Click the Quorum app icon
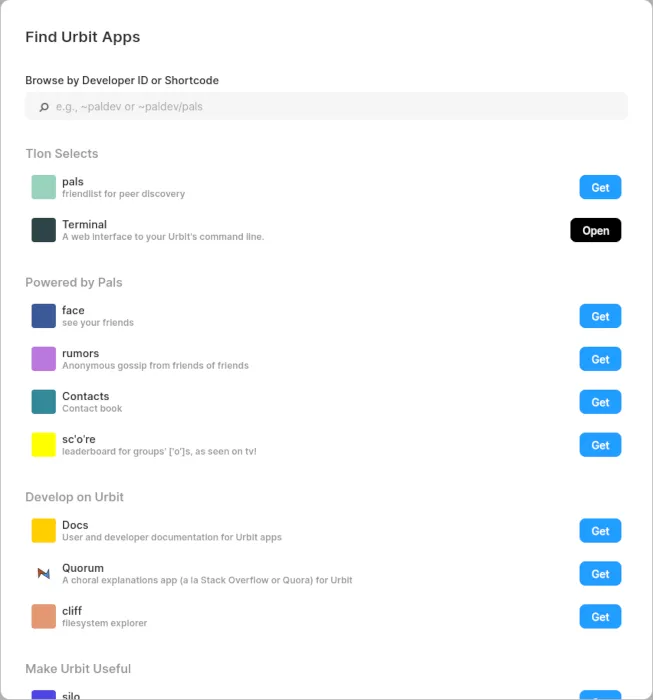This screenshot has width=653, height=700. pyautogui.click(x=43, y=574)
